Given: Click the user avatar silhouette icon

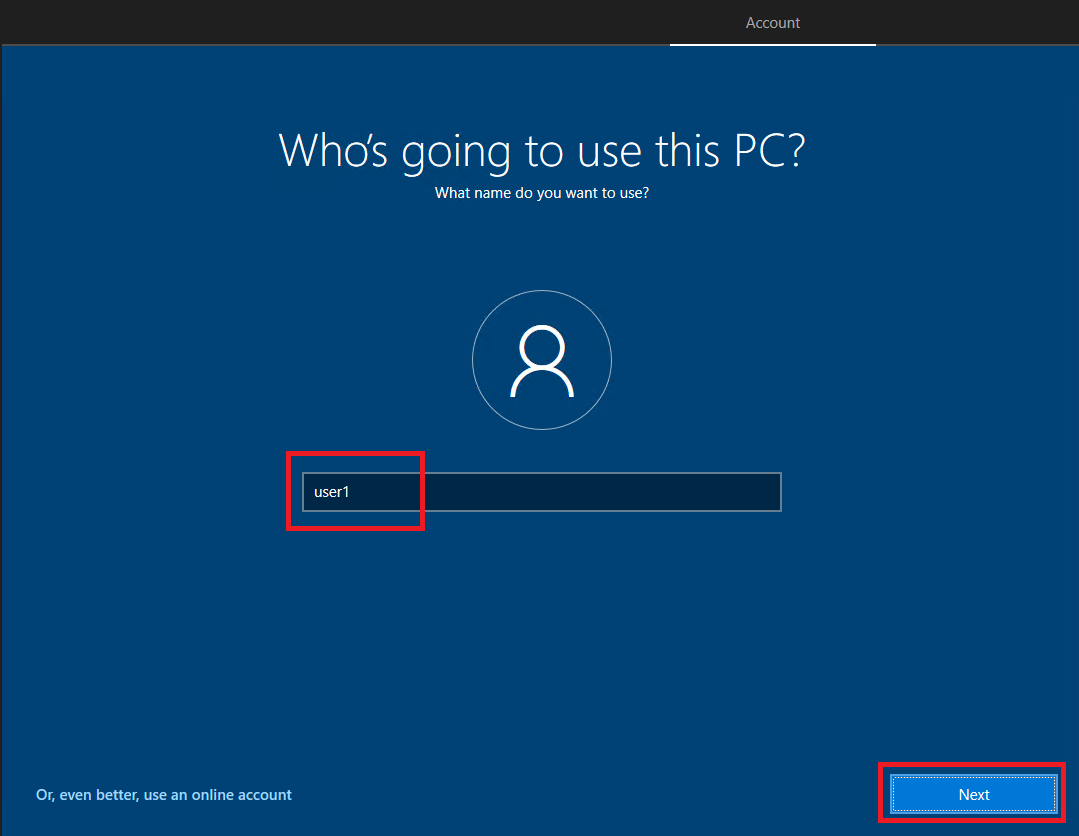Looking at the screenshot, I should [541, 361].
